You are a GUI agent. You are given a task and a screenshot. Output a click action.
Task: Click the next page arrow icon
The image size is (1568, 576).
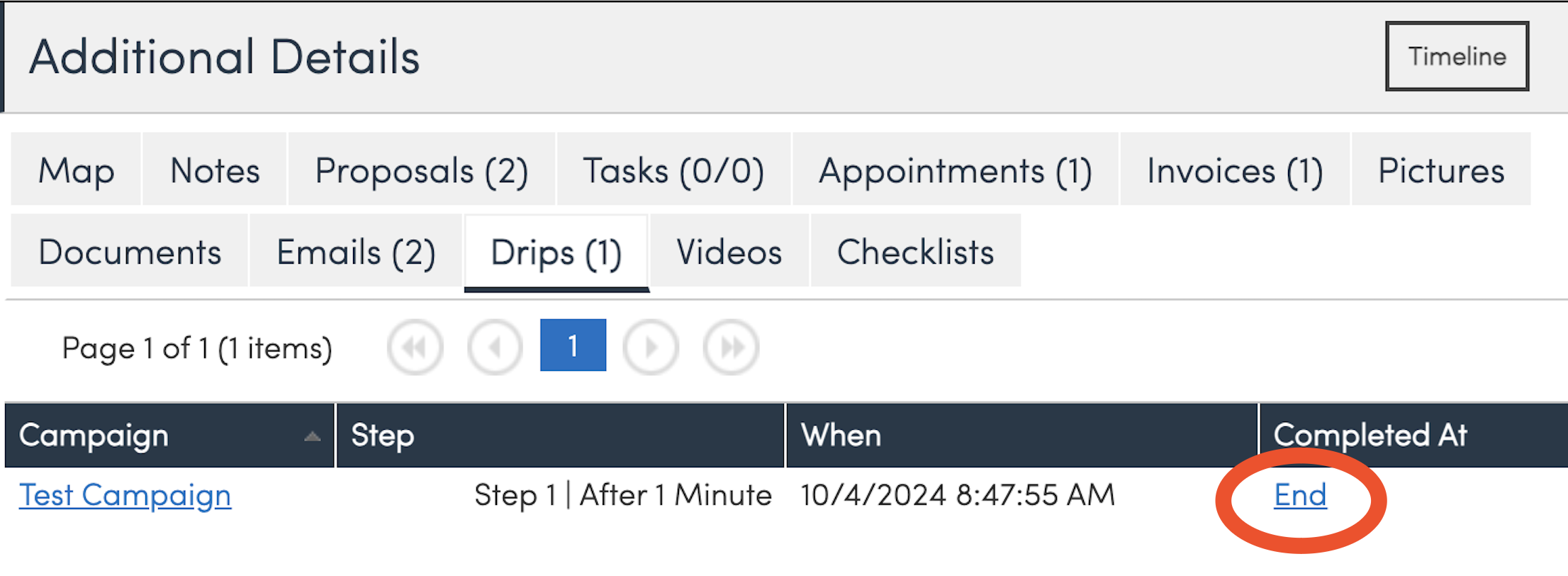(x=651, y=348)
